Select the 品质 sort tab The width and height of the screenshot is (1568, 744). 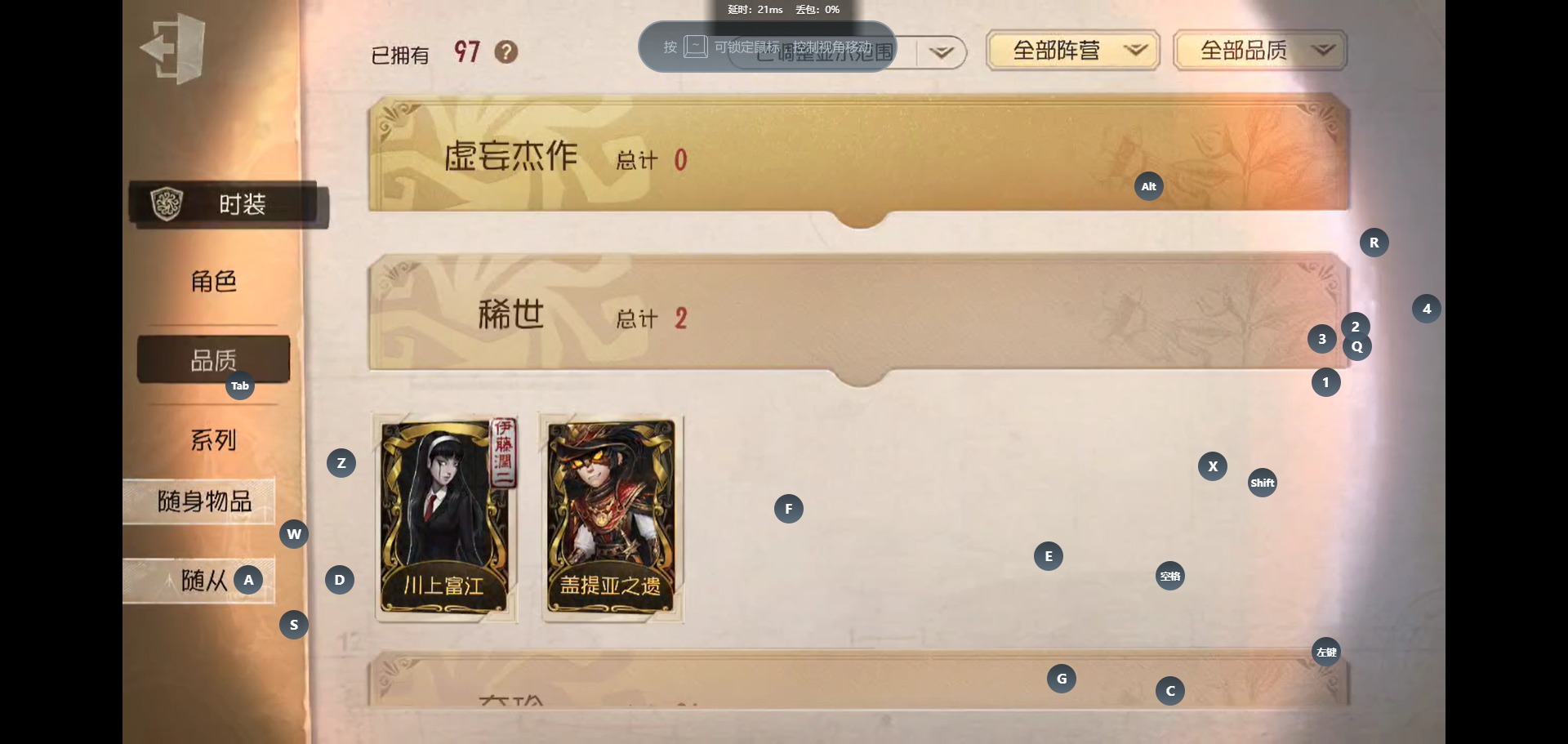click(214, 359)
